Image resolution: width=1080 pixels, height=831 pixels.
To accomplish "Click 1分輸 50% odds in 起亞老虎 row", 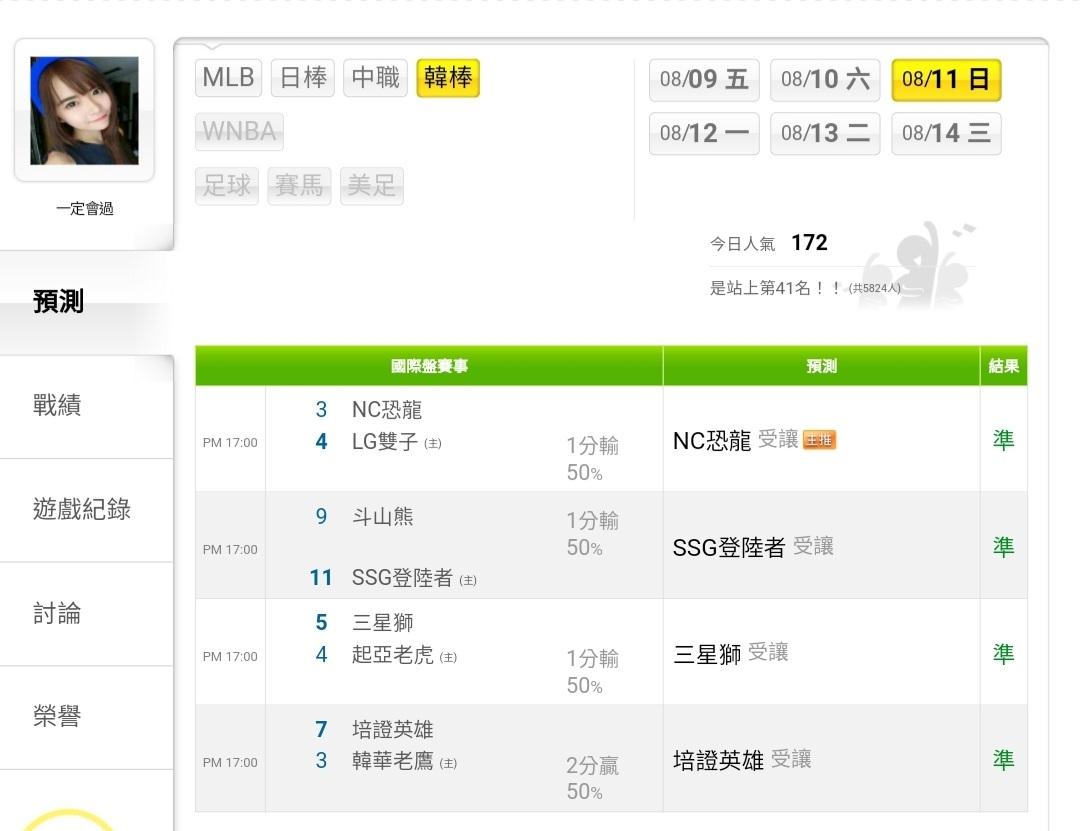I will tap(592, 672).
